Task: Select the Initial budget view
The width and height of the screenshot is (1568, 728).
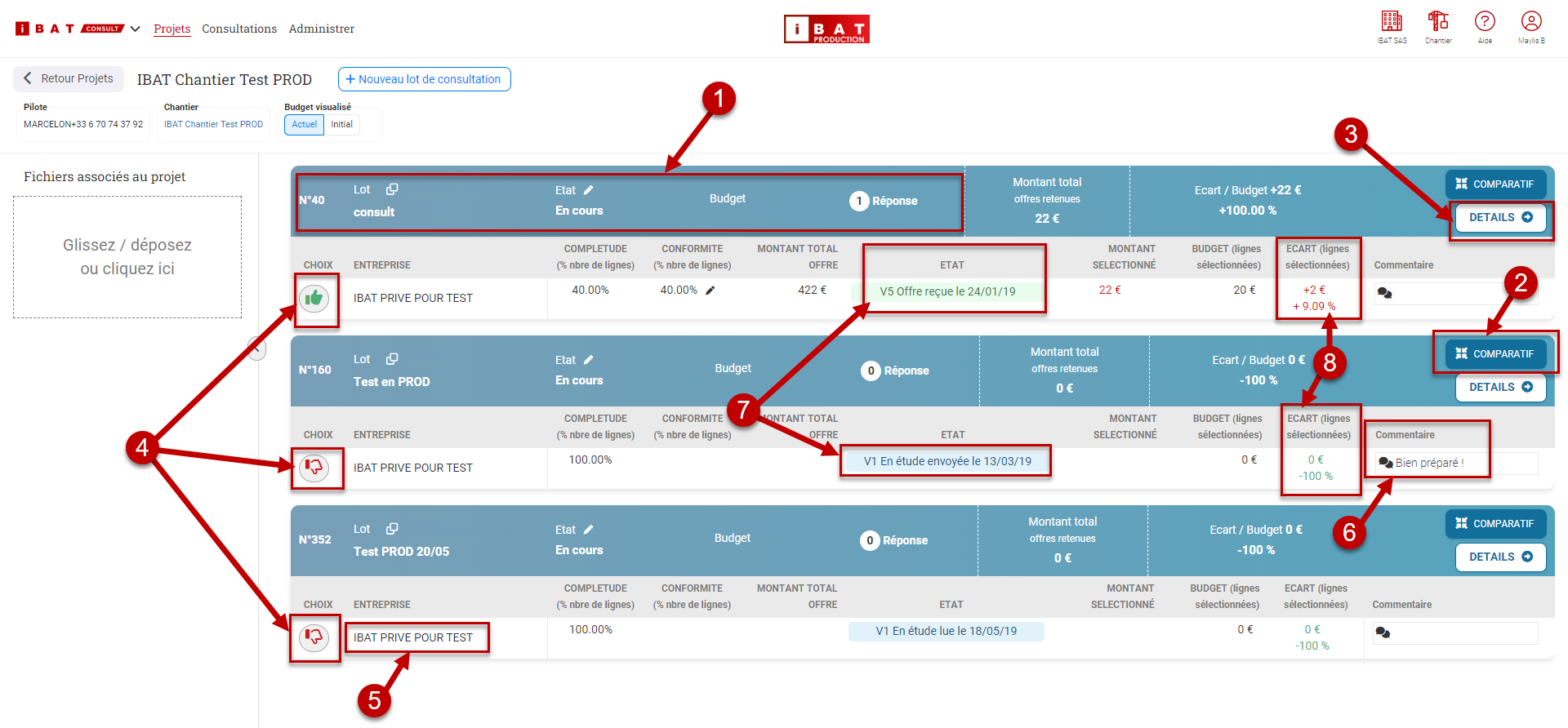Action: pos(341,125)
